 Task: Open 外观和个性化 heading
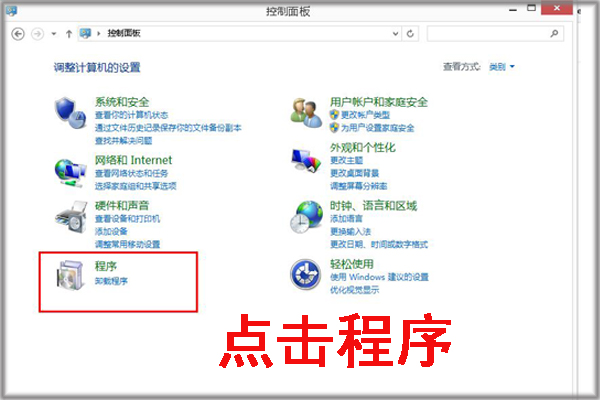pos(363,148)
